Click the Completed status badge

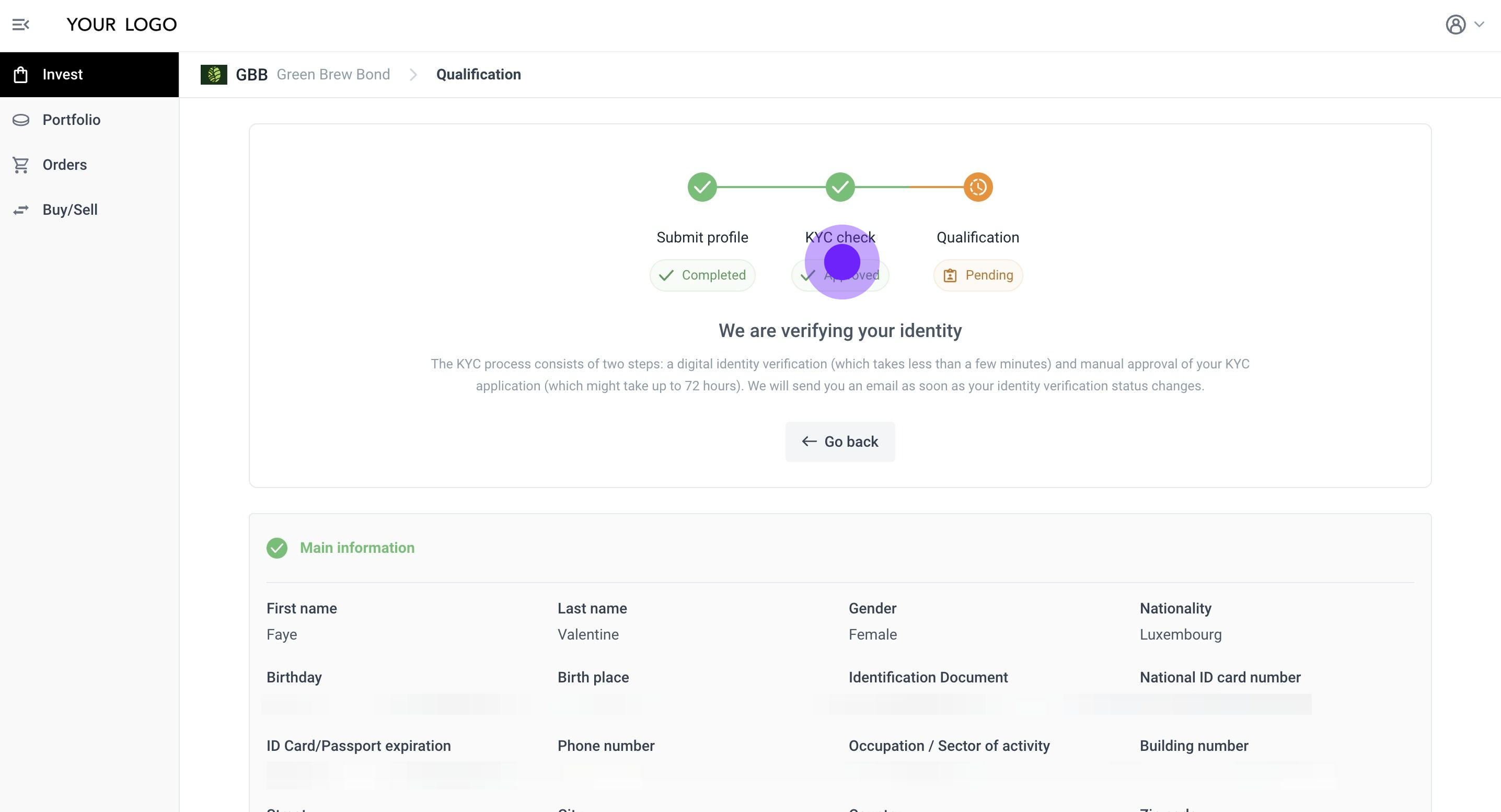tap(702, 275)
